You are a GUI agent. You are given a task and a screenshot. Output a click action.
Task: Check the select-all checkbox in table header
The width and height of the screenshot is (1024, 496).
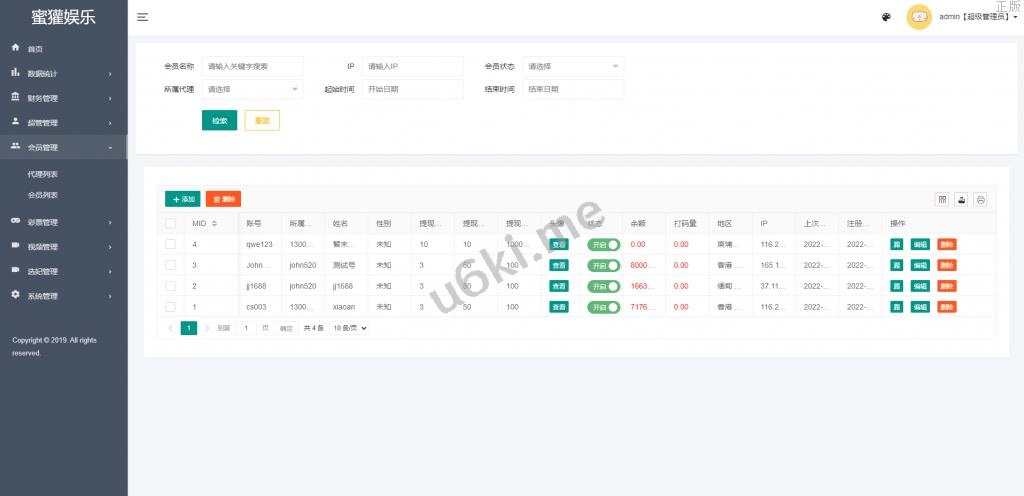[170, 223]
